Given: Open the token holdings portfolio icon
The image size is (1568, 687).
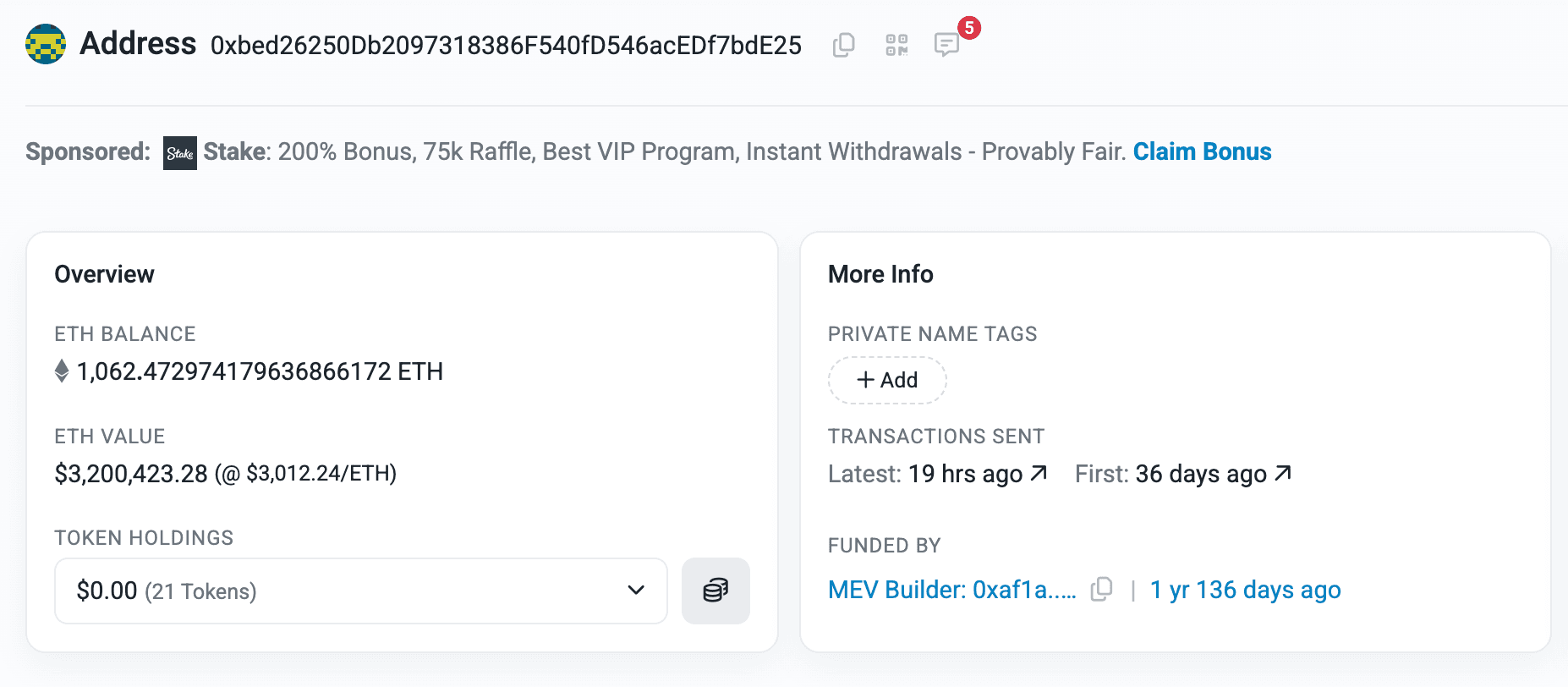Looking at the screenshot, I should tap(715, 591).
